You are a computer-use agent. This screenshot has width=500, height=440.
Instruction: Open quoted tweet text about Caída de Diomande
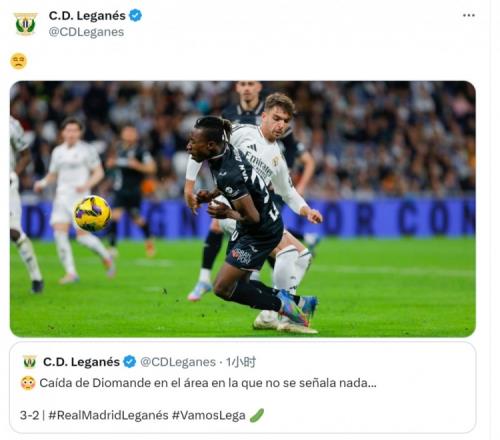click(208, 383)
